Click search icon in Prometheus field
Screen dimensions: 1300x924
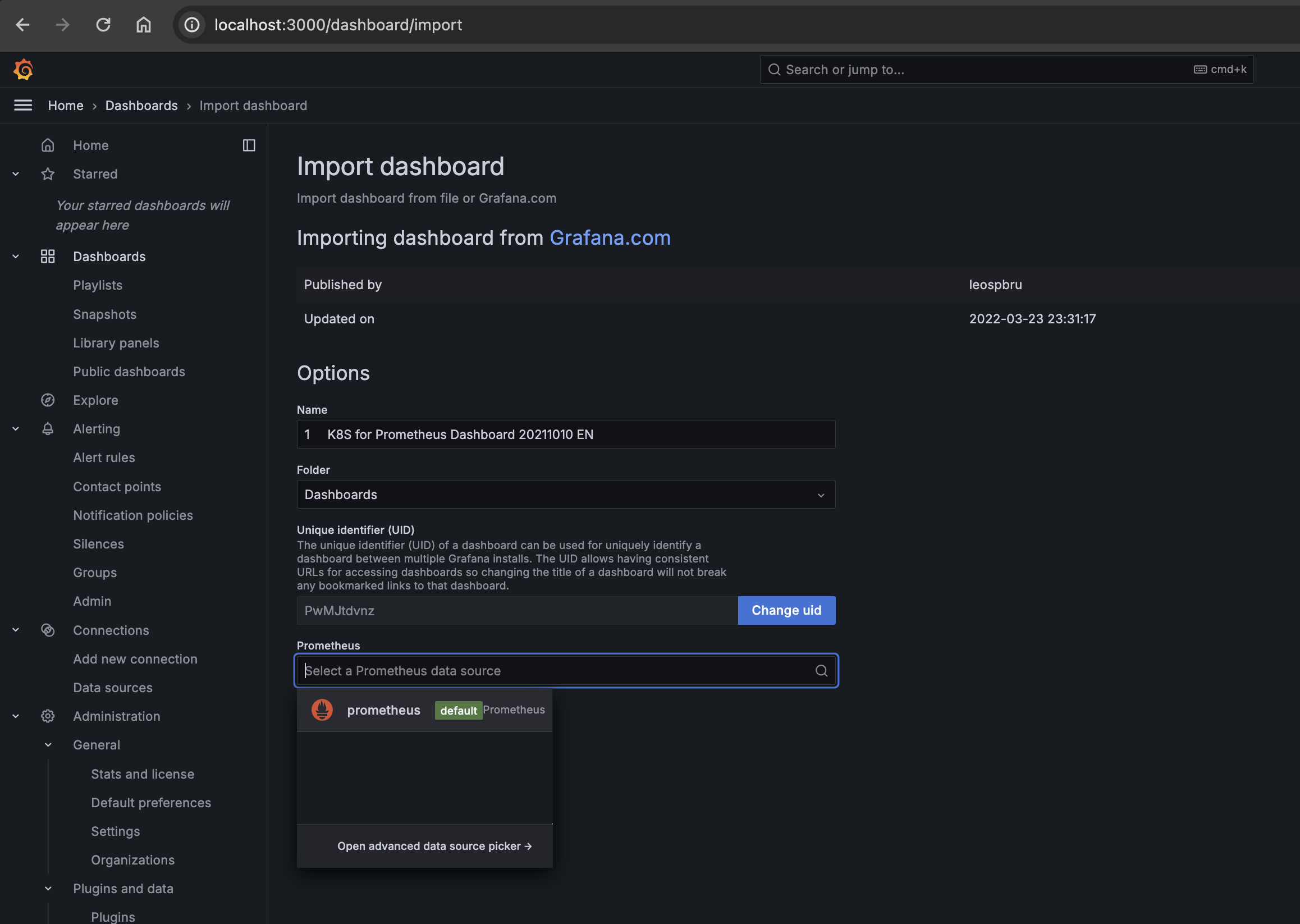(x=821, y=670)
